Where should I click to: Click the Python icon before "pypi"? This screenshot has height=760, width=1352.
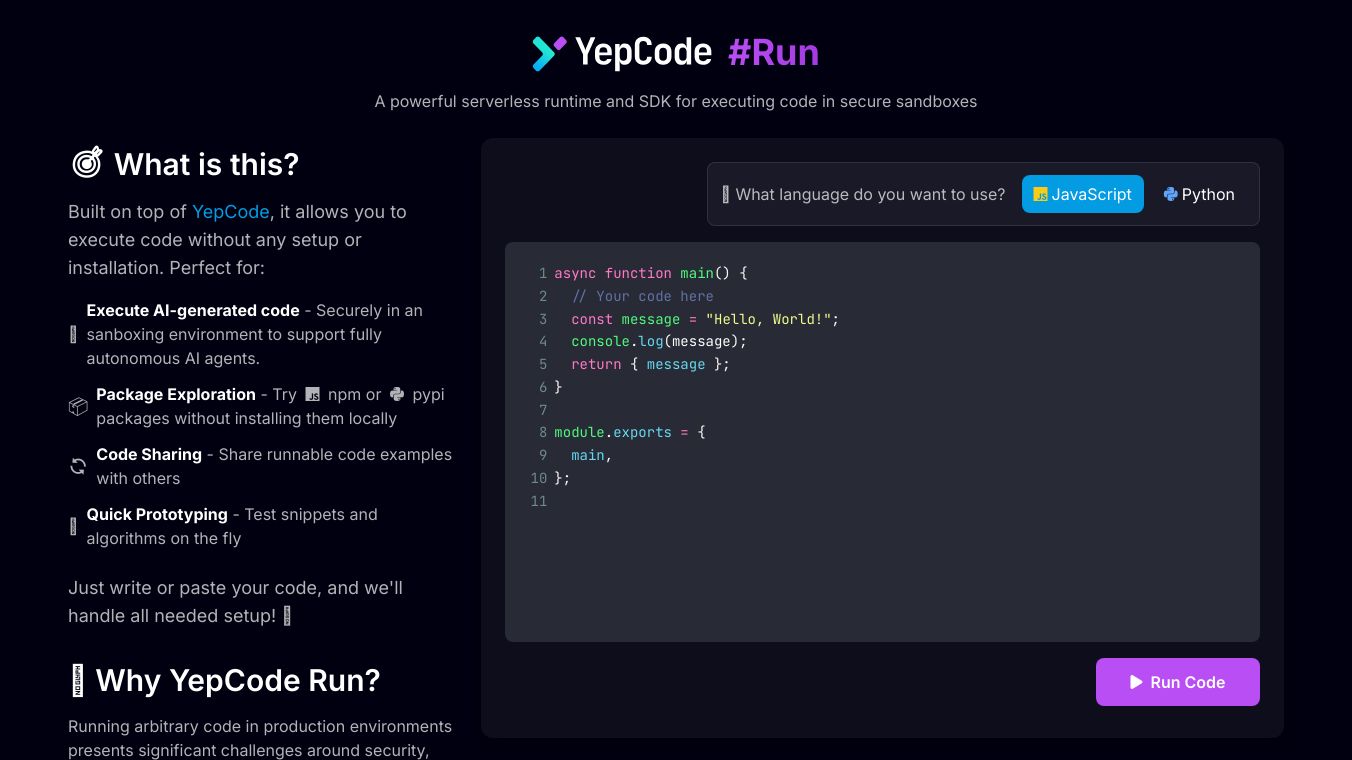(397, 395)
